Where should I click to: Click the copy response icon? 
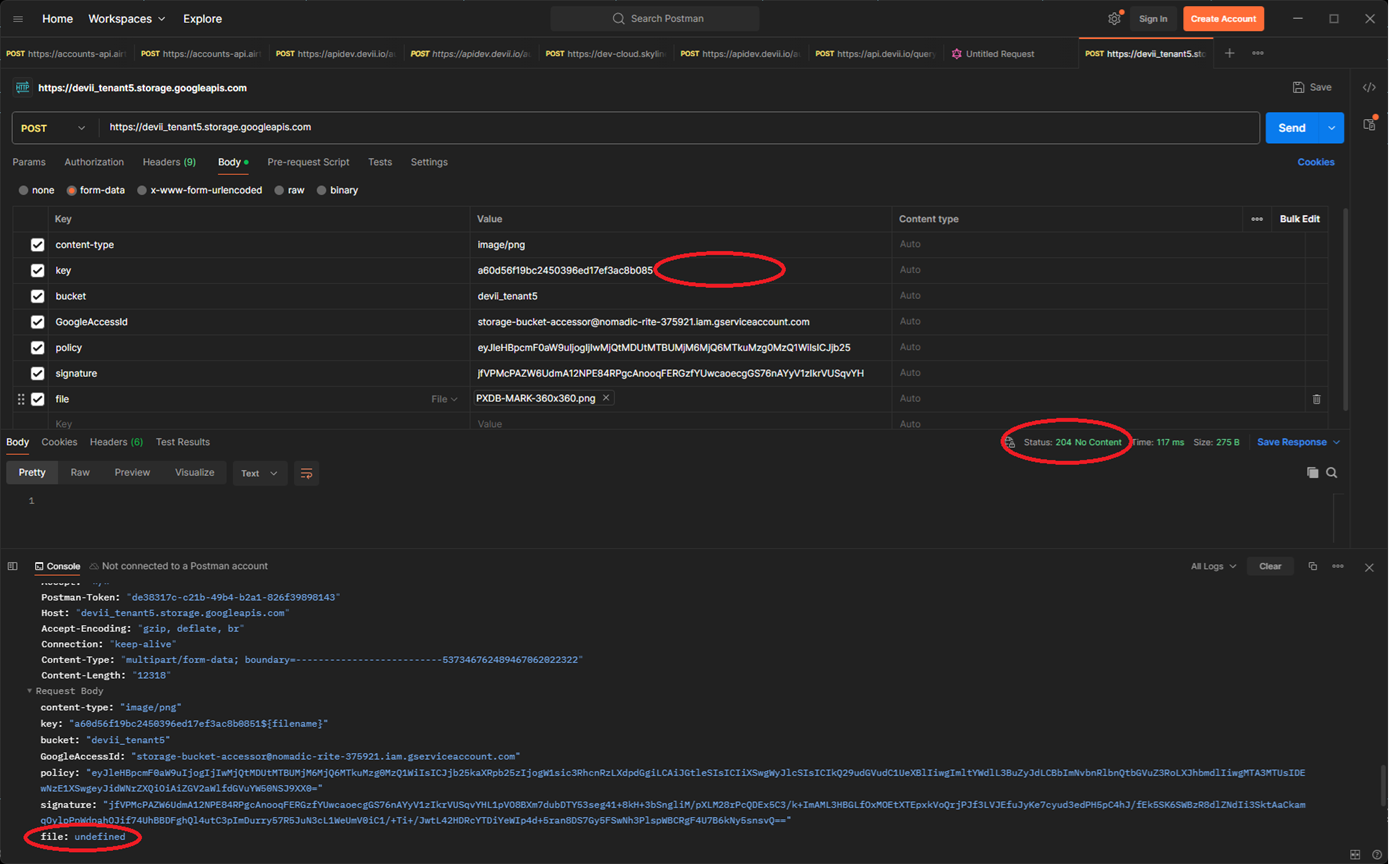pos(1313,472)
